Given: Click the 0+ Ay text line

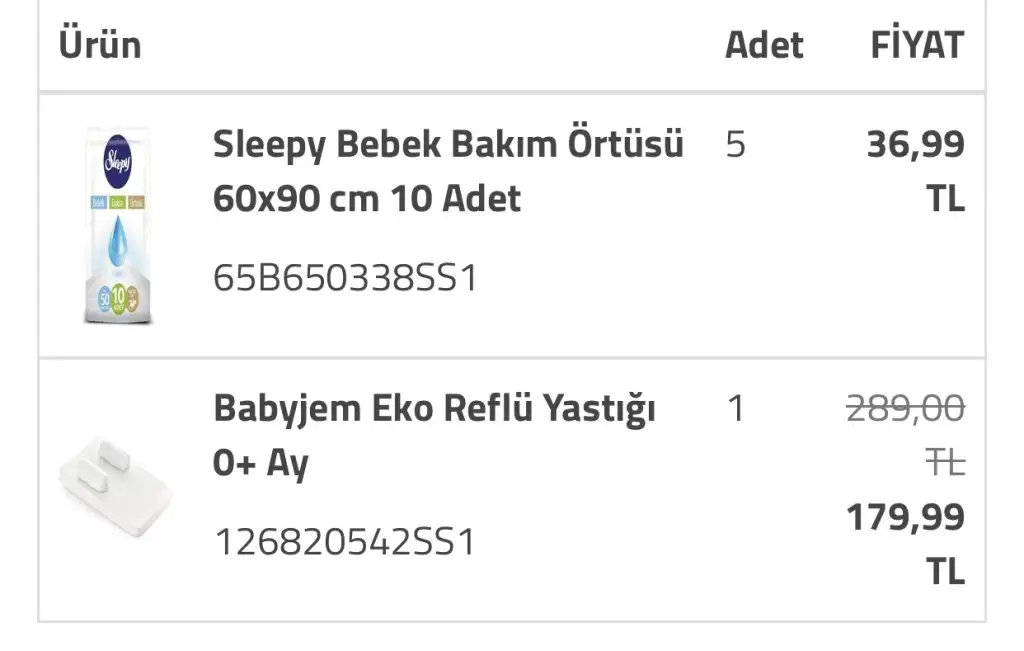Looking at the screenshot, I should tap(261, 463).
